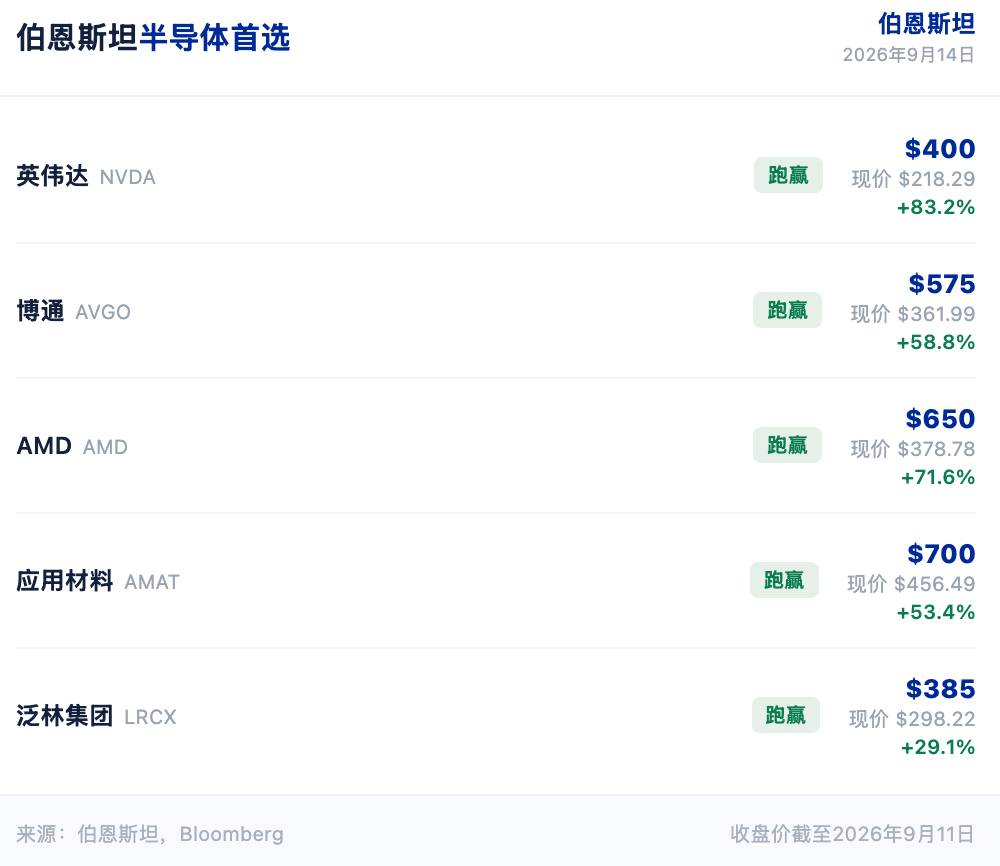Click the 跑赢 badge for 博通

[x=787, y=311]
